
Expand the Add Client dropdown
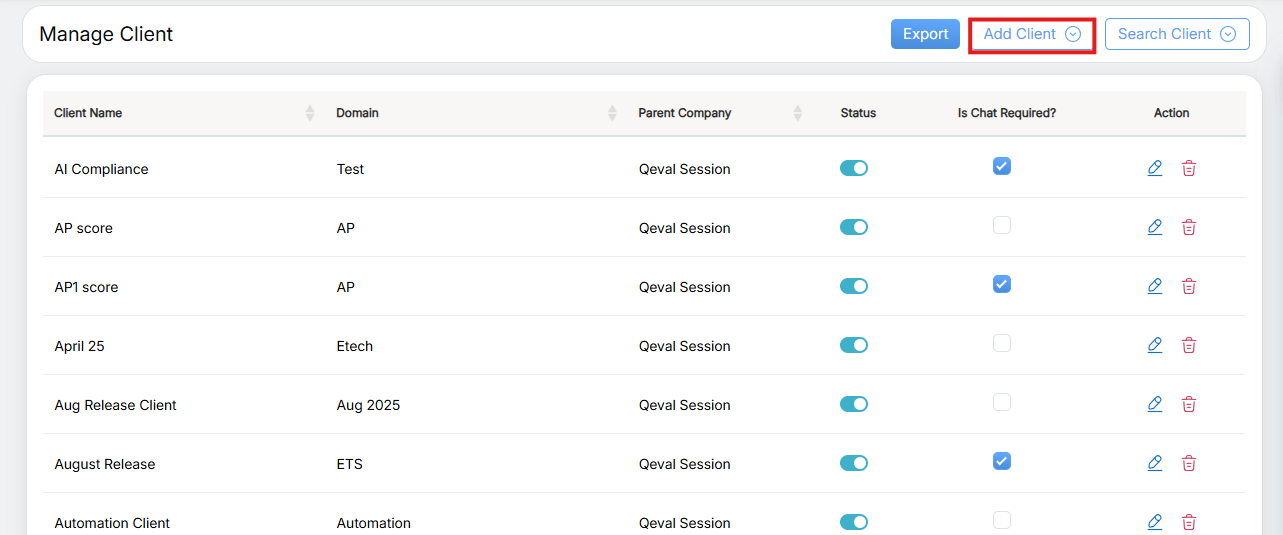pyautogui.click(x=1031, y=34)
